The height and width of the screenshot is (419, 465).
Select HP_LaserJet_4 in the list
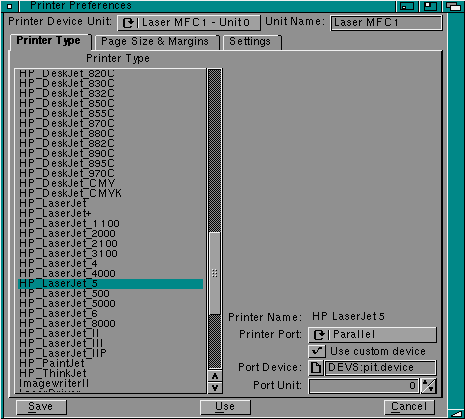(x=110, y=263)
